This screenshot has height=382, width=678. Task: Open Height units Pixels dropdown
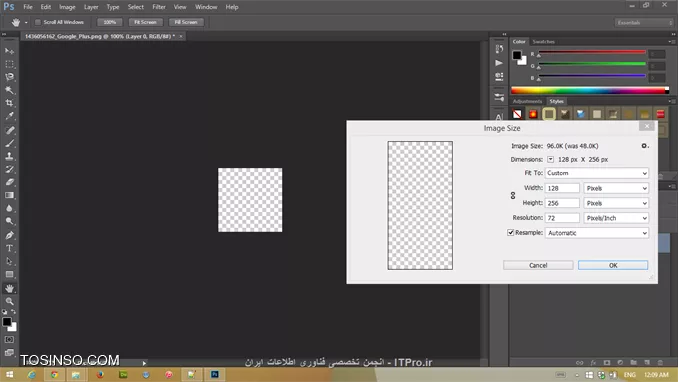pyautogui.click(x=616, y=203)
